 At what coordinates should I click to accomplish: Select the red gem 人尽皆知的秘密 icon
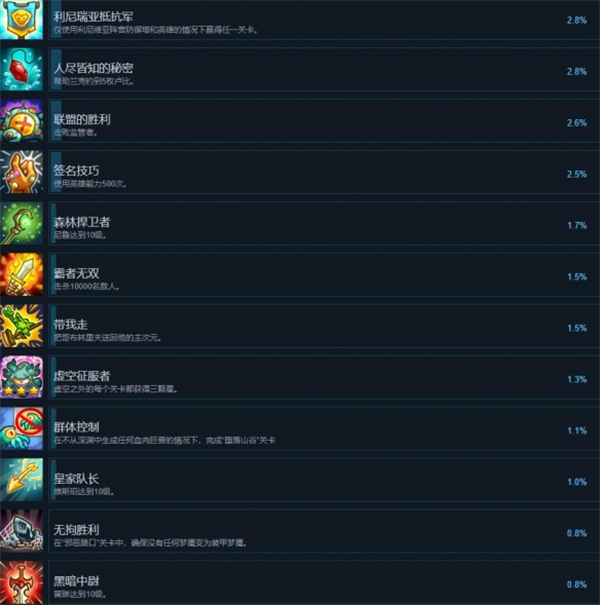click(x=22, y=69)
